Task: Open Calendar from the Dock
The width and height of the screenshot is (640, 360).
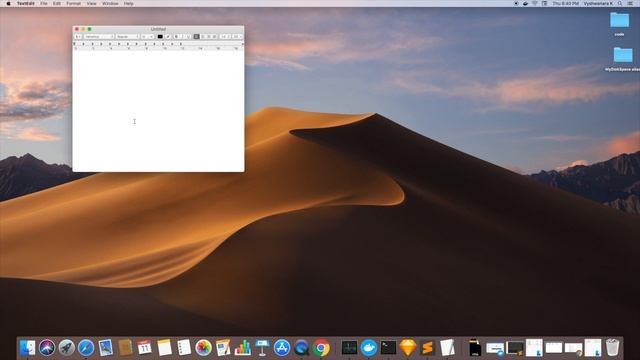Action: pyautogui.click(x=144, y=348)
